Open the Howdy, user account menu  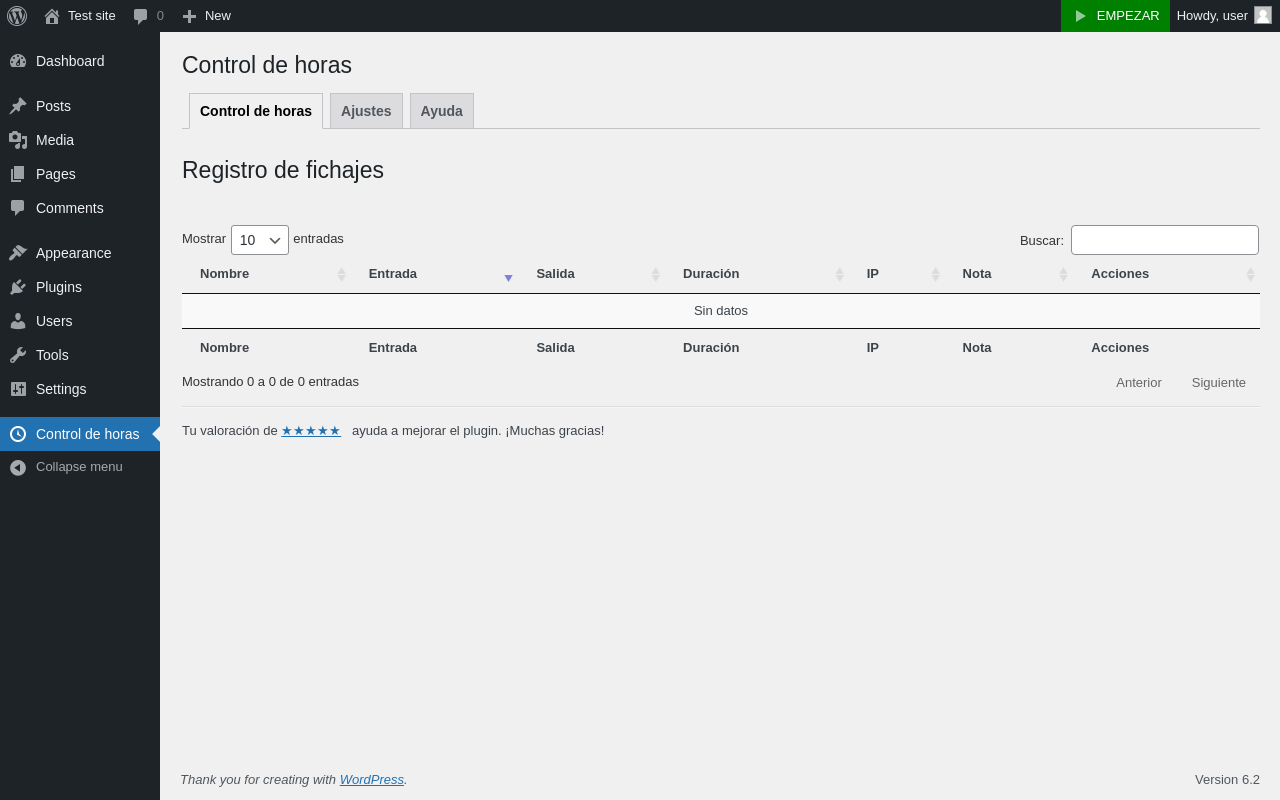1225,16
